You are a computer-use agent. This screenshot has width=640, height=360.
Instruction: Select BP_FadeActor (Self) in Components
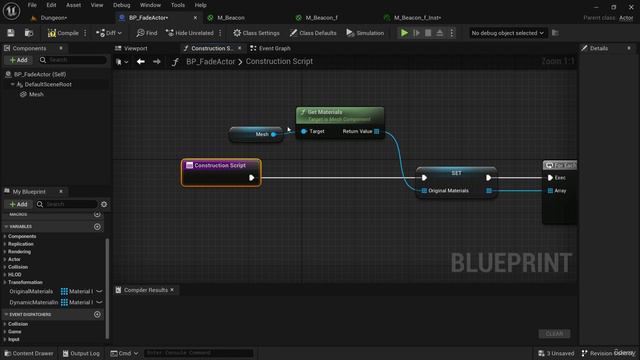(x=40, y=74)
